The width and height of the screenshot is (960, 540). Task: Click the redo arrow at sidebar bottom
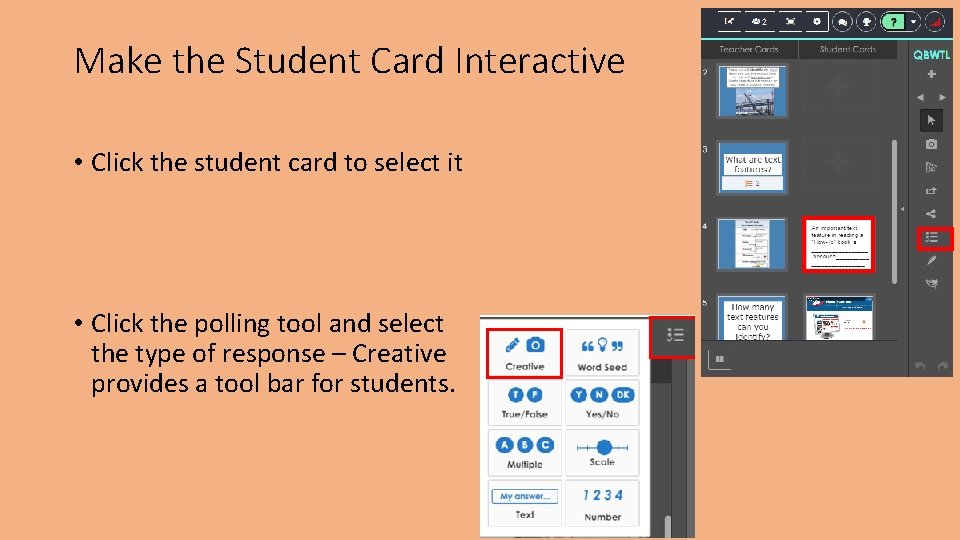[943, 366]
